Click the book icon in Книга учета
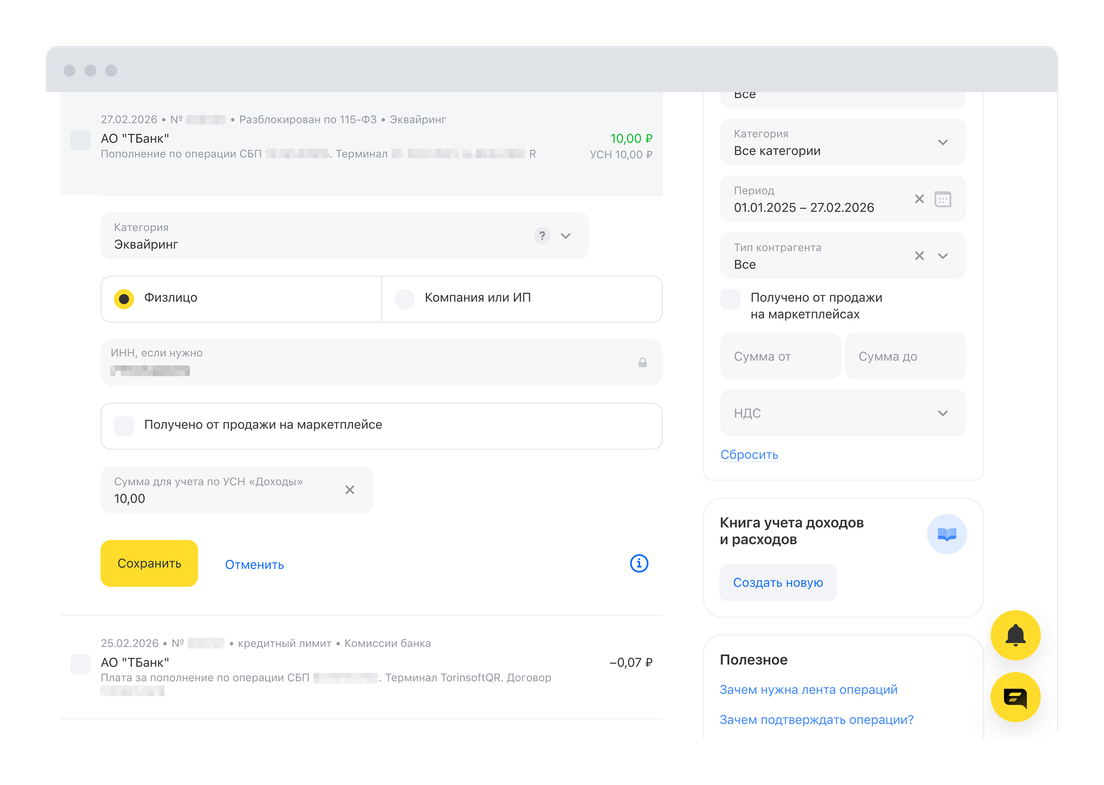 (x=946, y=534)
